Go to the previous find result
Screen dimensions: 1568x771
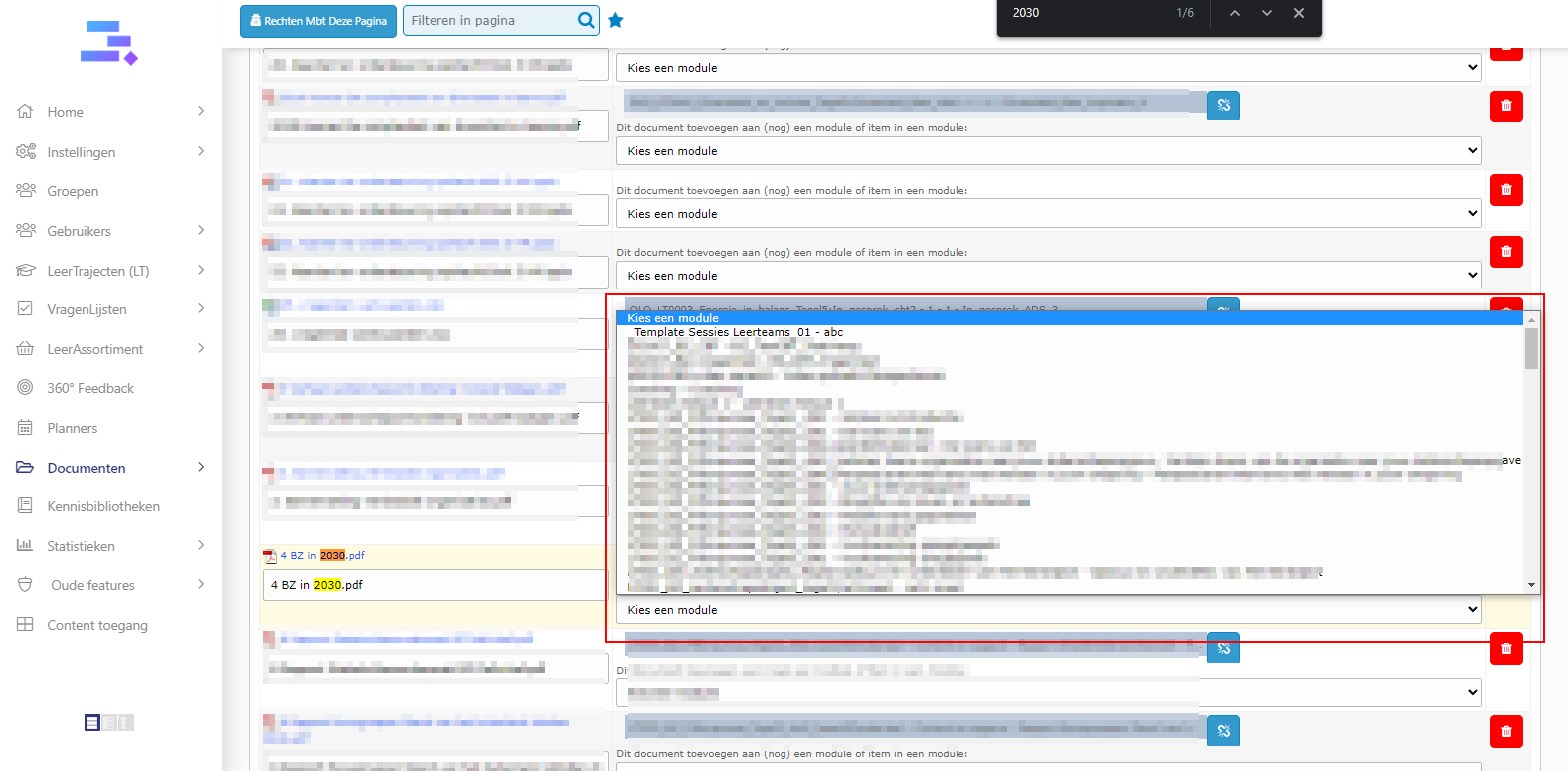(x=1234, y=13)
